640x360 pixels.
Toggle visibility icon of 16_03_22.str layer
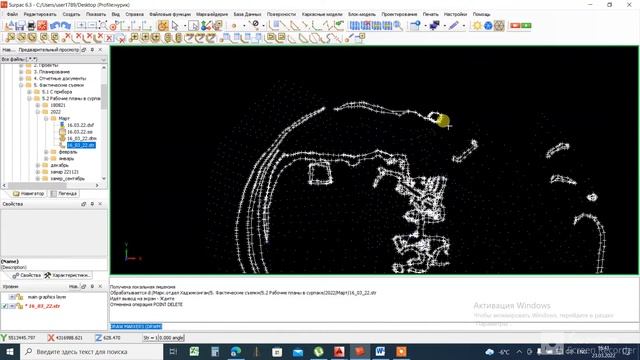pos(13,306)
